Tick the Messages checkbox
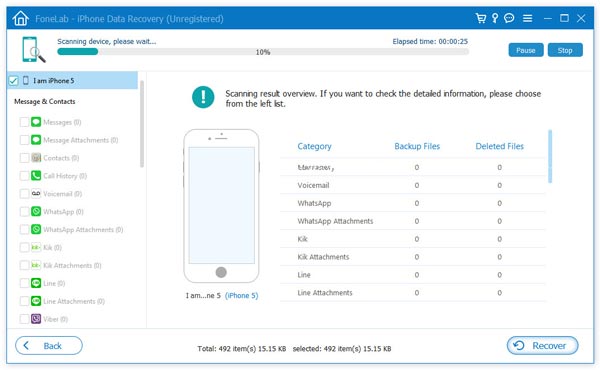Viewport: 600px width, 370px height. click(x=24, y=122)
